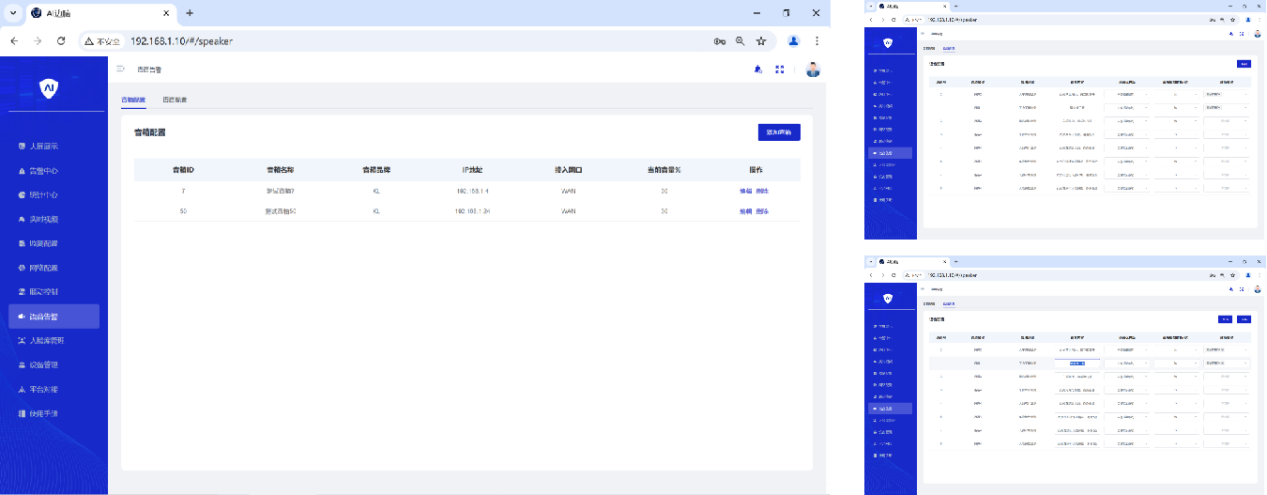
Task: Select the 音箱配置 tab in the large window
Action: [x=133, y=100]
